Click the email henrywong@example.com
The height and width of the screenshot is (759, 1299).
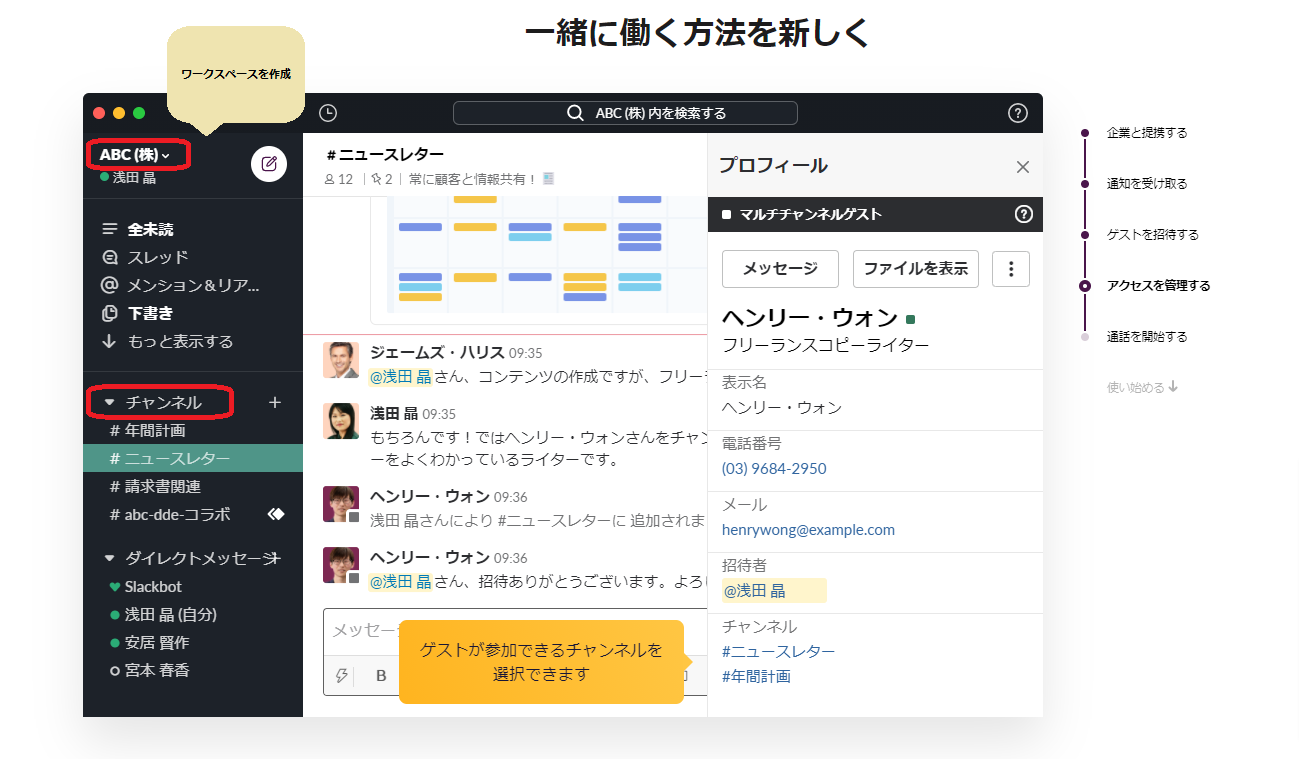pyautogui.click(x=808, y=529)
